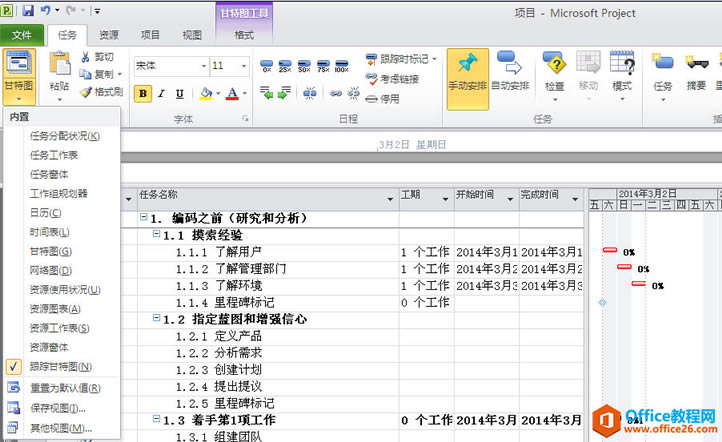Choose Save View (保存视图) option
The height and width of the screenshot is (442, 722).
pos(58,408)
